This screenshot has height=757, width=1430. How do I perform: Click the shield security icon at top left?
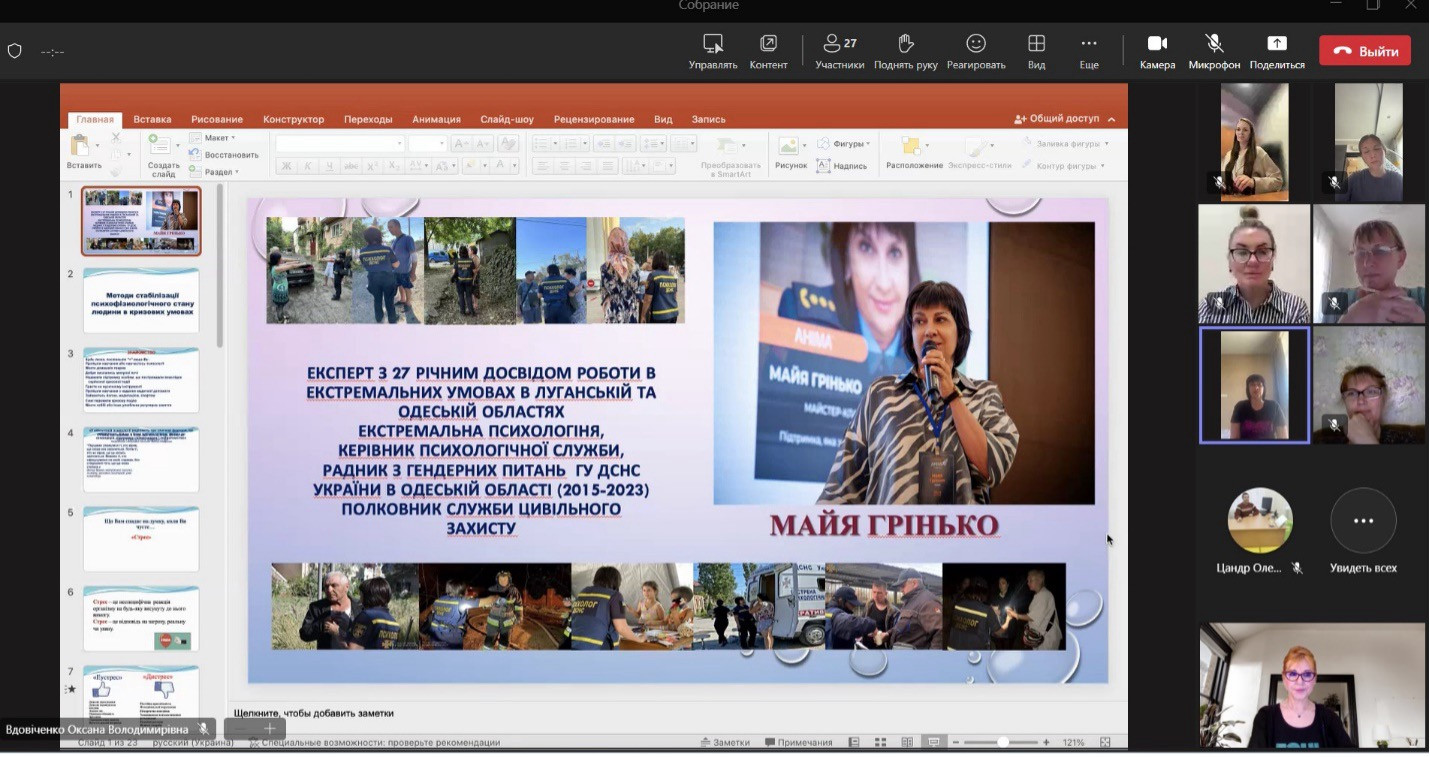[15, 51]
